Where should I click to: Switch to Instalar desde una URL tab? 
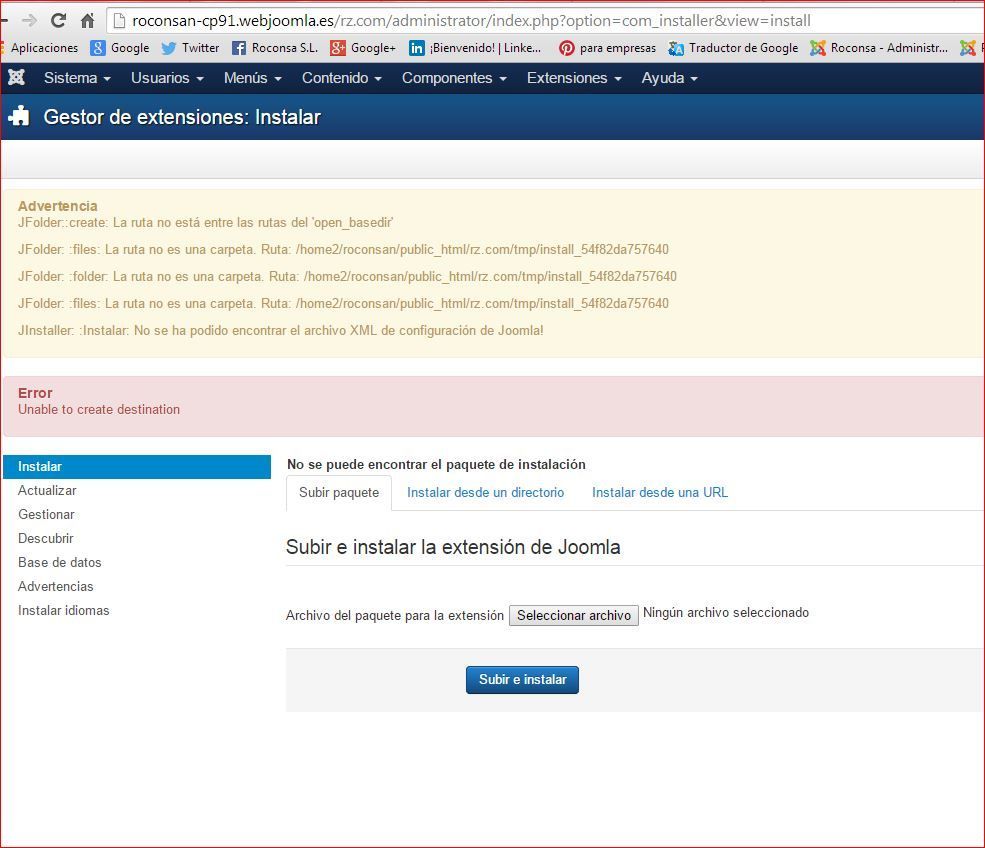click(x=660, y=492)
